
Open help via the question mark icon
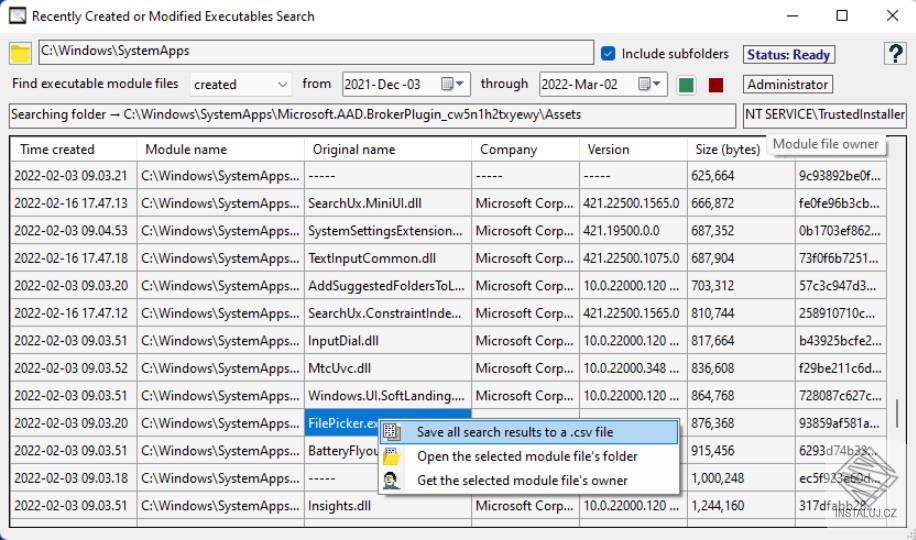pos(895,53)
